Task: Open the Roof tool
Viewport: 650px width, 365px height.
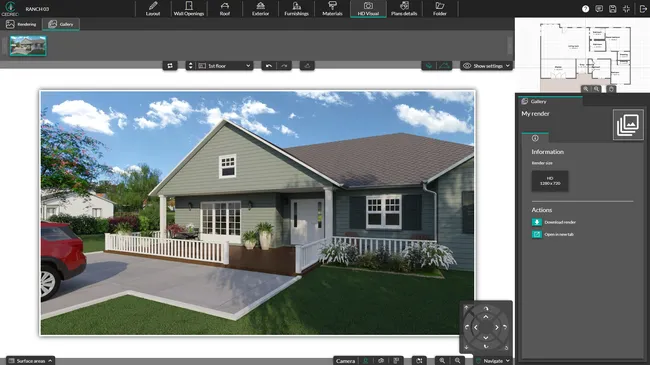Action: coord(225,9)
